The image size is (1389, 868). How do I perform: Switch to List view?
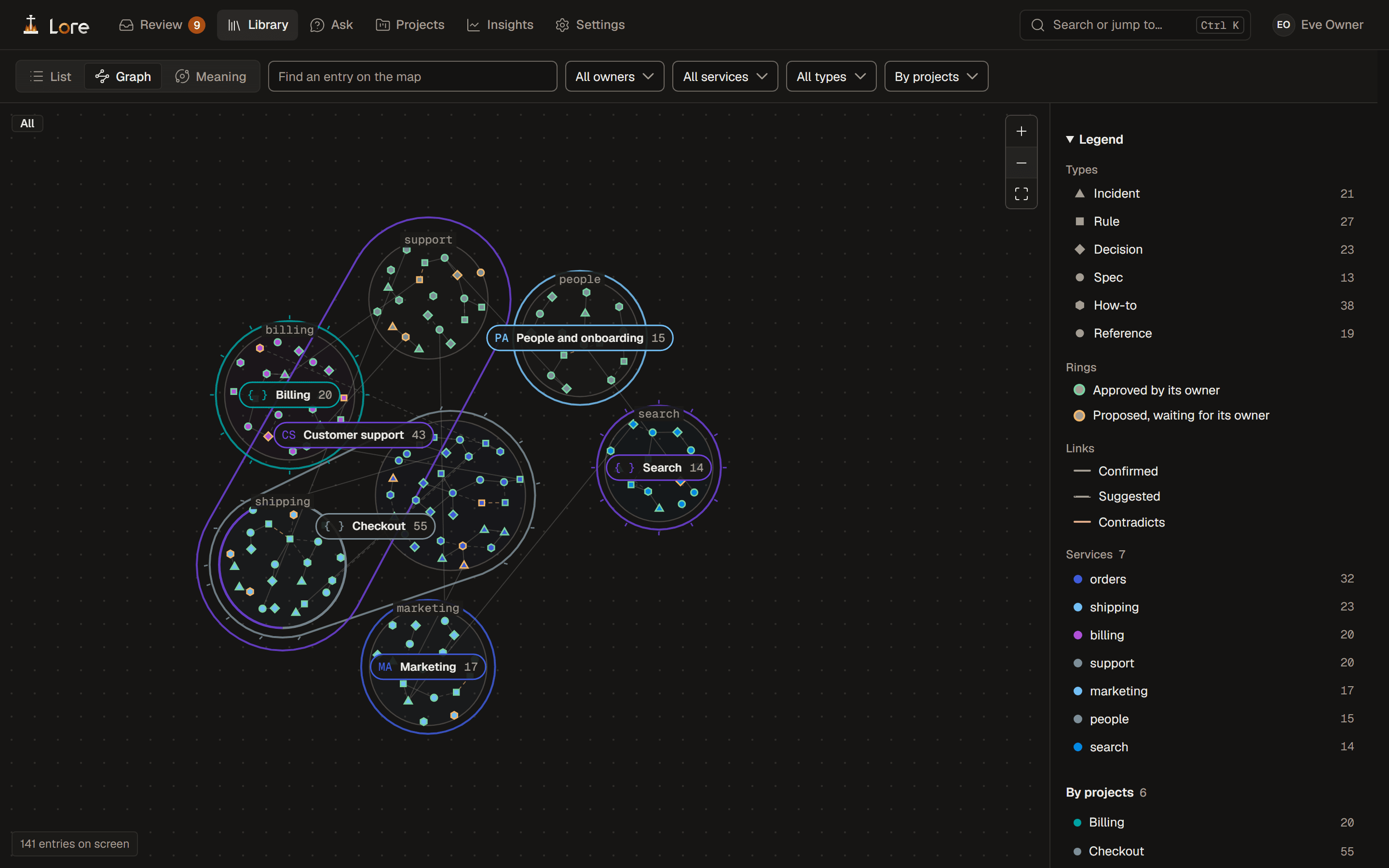click(x=51, y=76)
